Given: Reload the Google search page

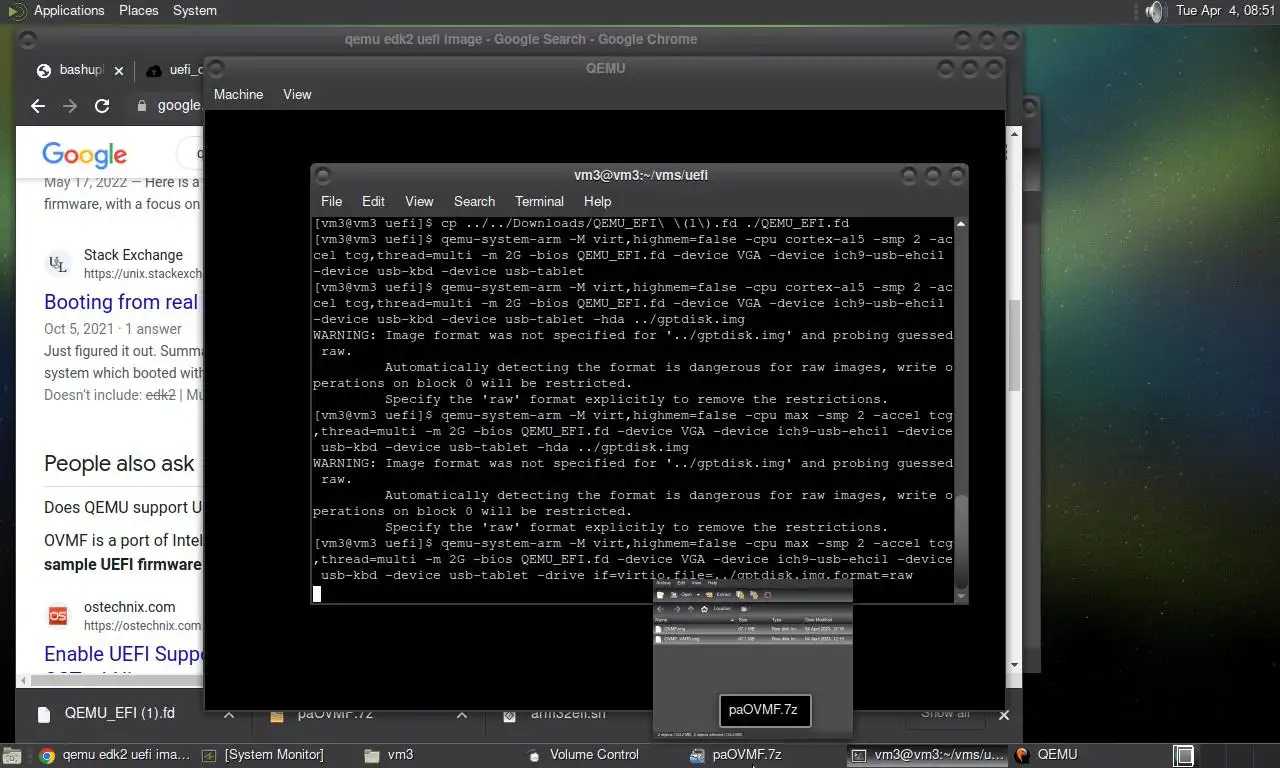Looking at the screenshot, I should pyautogui.click(x=102, y=105).
